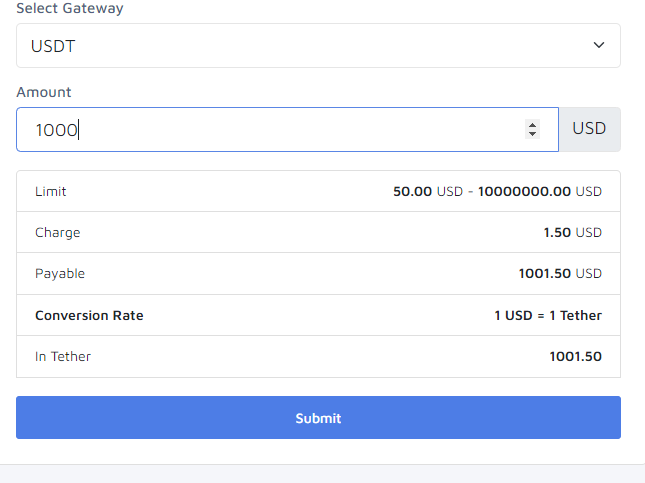
Task: Submit the deposit form
Action: click(318, 418)
